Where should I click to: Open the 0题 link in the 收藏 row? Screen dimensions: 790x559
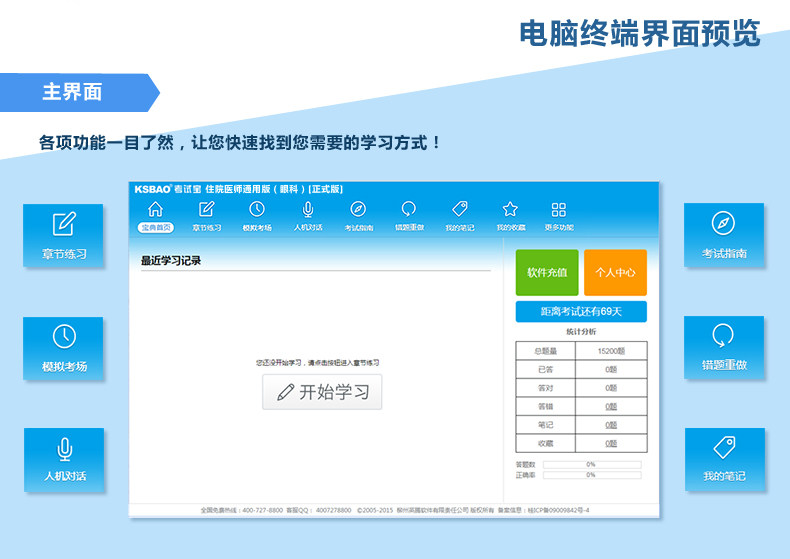611,444
